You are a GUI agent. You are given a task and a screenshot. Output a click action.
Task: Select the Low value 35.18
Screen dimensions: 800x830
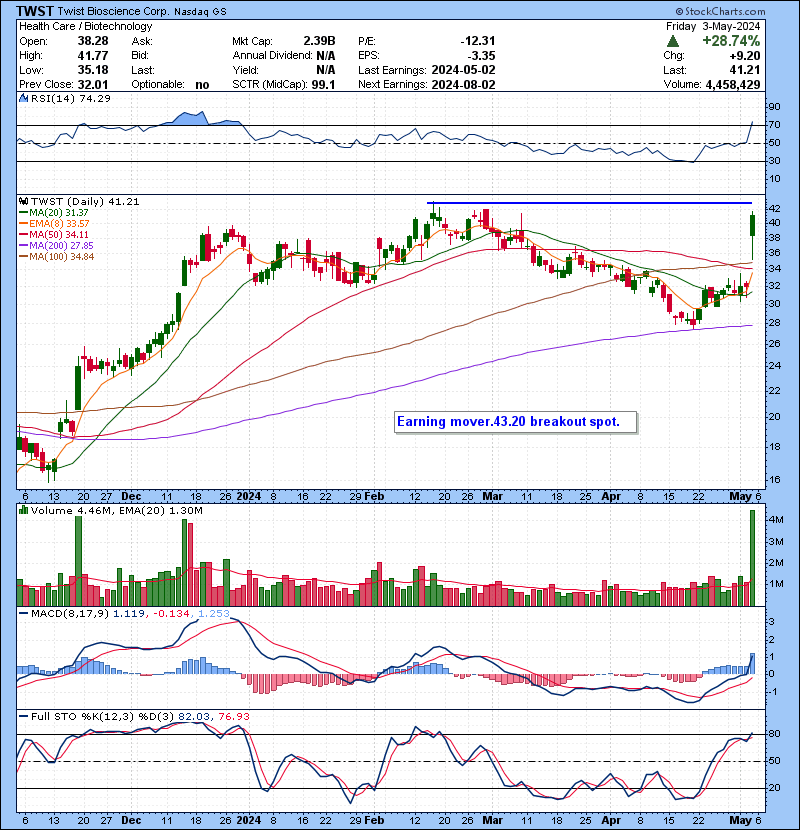click(x=93, y=70)
